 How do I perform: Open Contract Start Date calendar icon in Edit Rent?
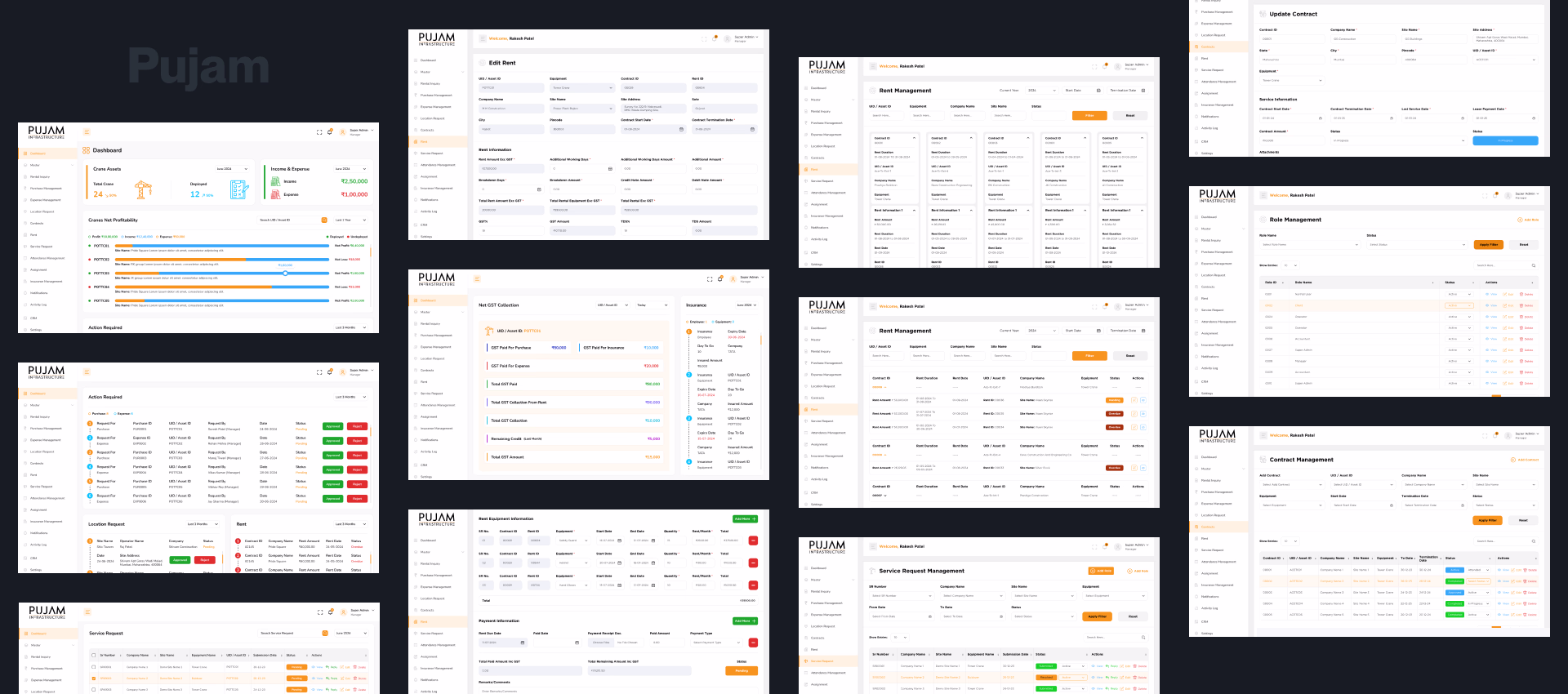pos(681,129)
